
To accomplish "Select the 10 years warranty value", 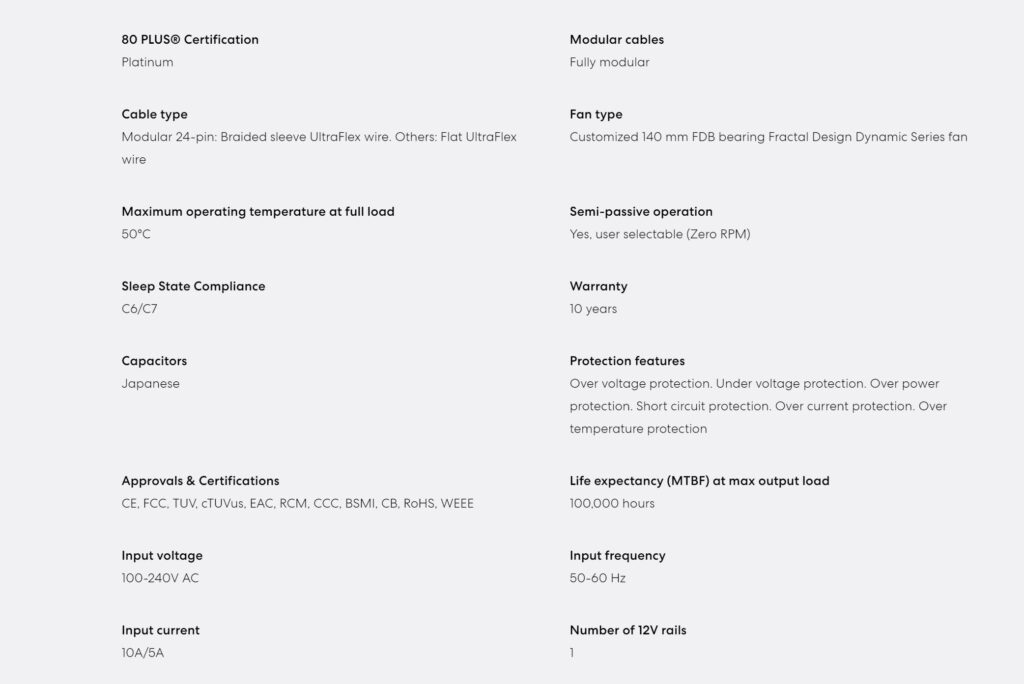I will (x=593, y=309).
